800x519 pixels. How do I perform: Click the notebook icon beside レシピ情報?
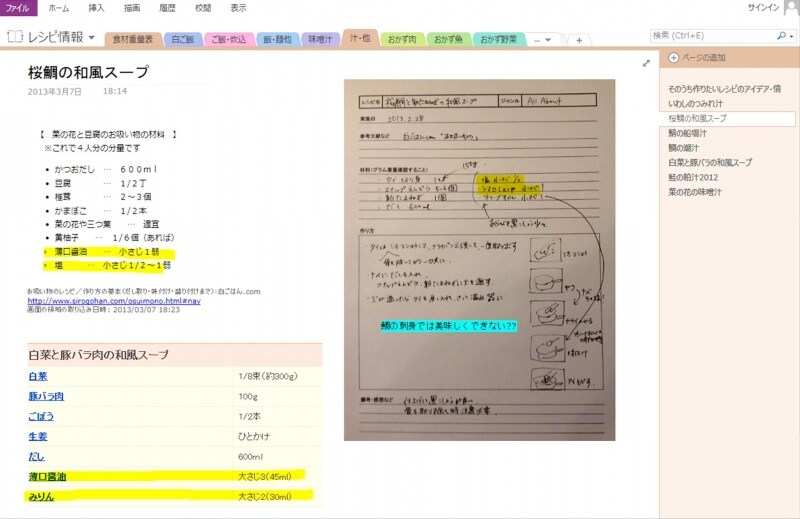click(15, 36)
